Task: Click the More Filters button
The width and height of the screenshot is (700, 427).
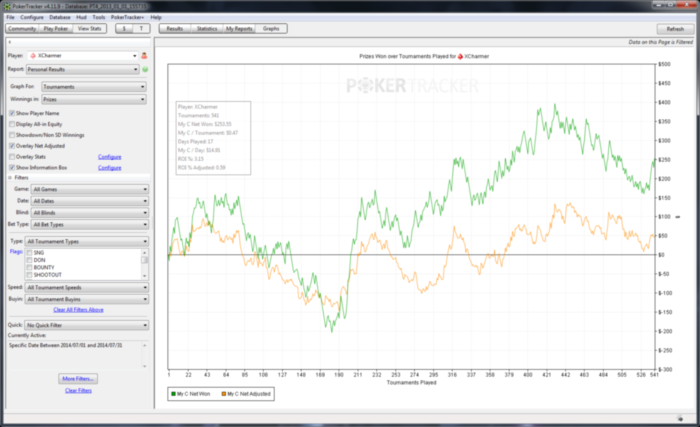Action: click(78, 379)
